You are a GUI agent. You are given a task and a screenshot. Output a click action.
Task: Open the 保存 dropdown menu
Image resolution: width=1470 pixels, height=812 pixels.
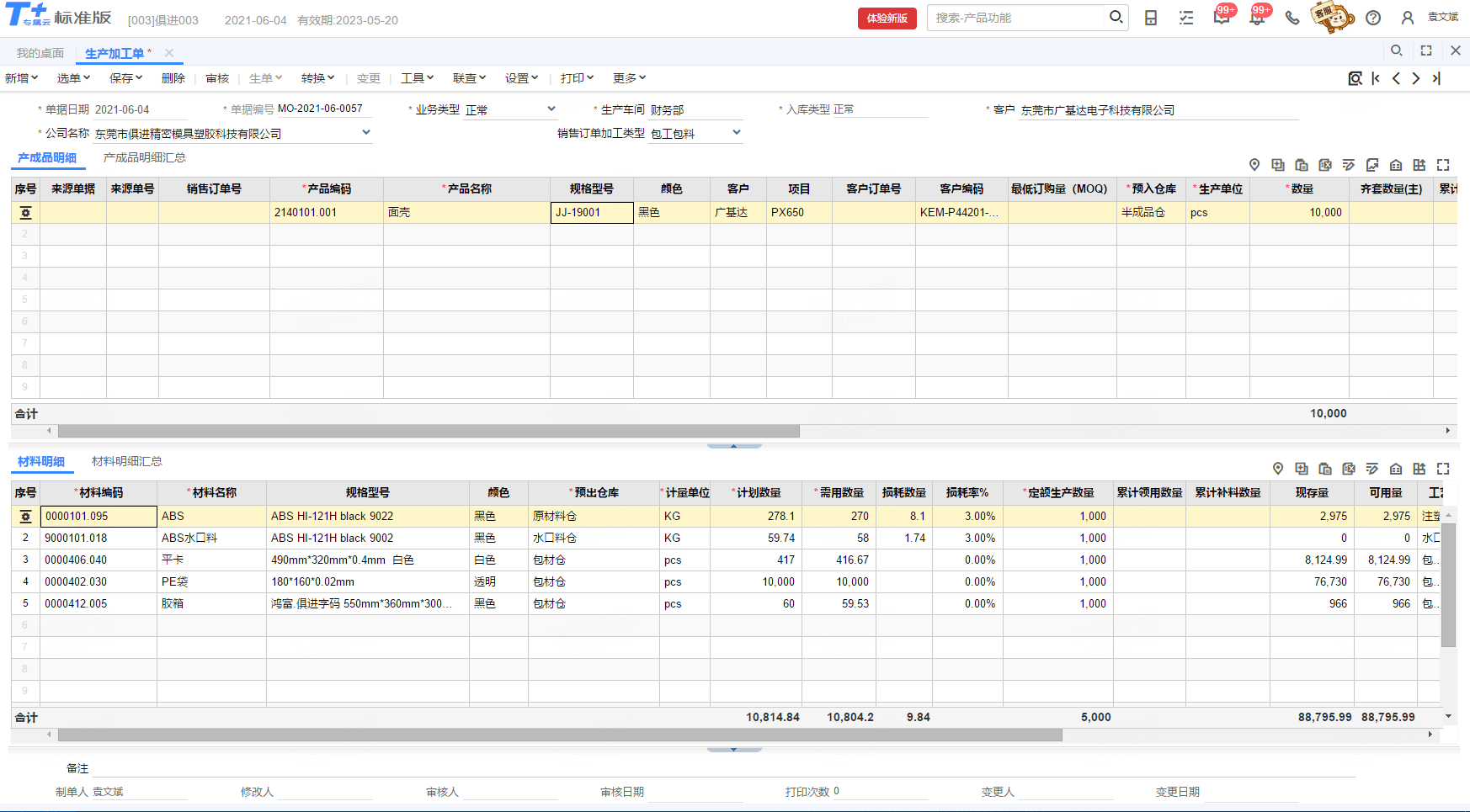pyautogui.click(x=125, y=78)
